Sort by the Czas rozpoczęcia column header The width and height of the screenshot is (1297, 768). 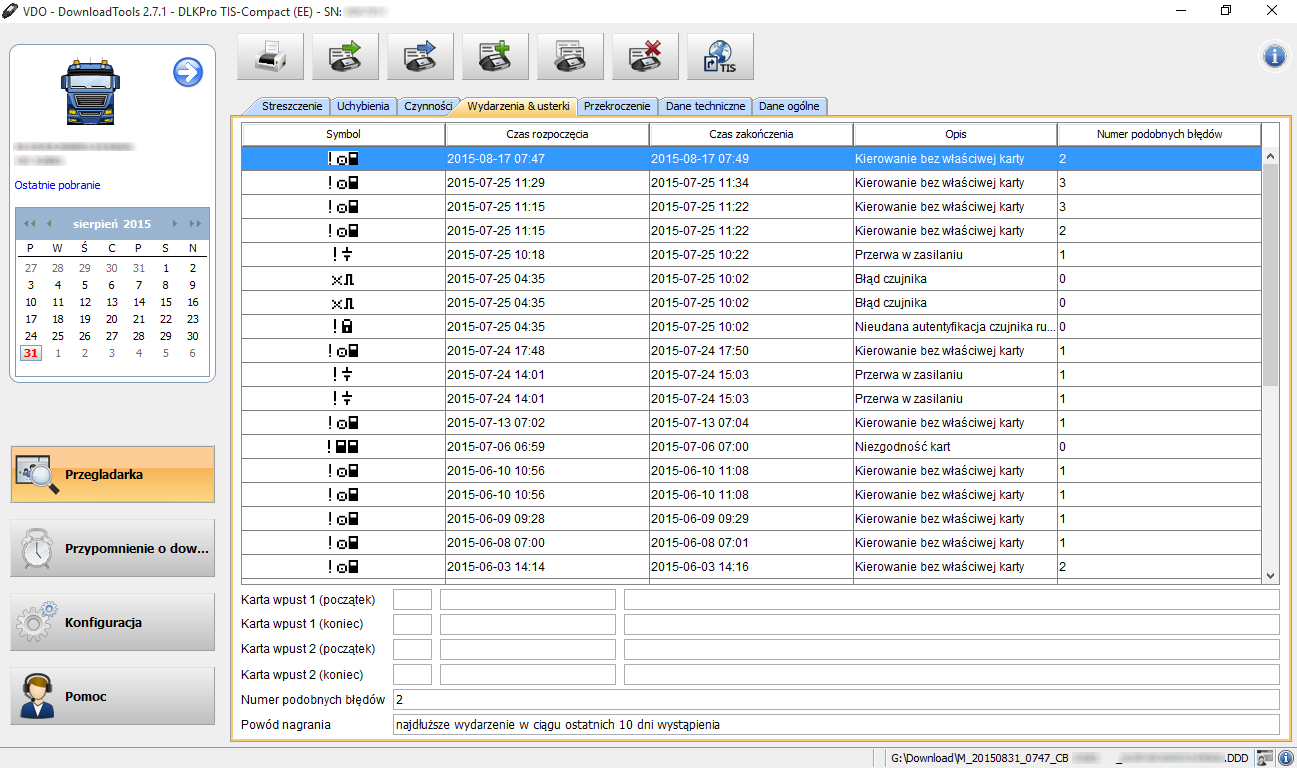point(547,134)
